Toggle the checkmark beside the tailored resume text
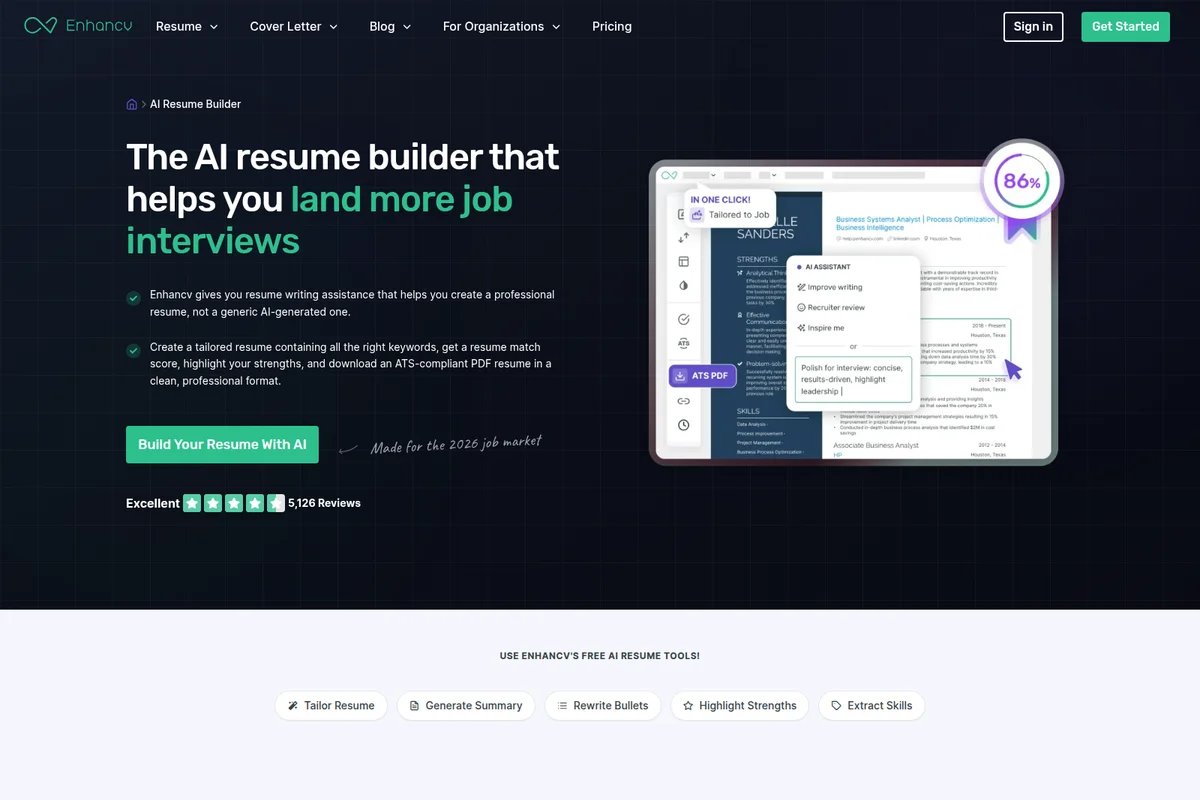Viewport: 1200px width, 800px height. [x=133, y=351]
